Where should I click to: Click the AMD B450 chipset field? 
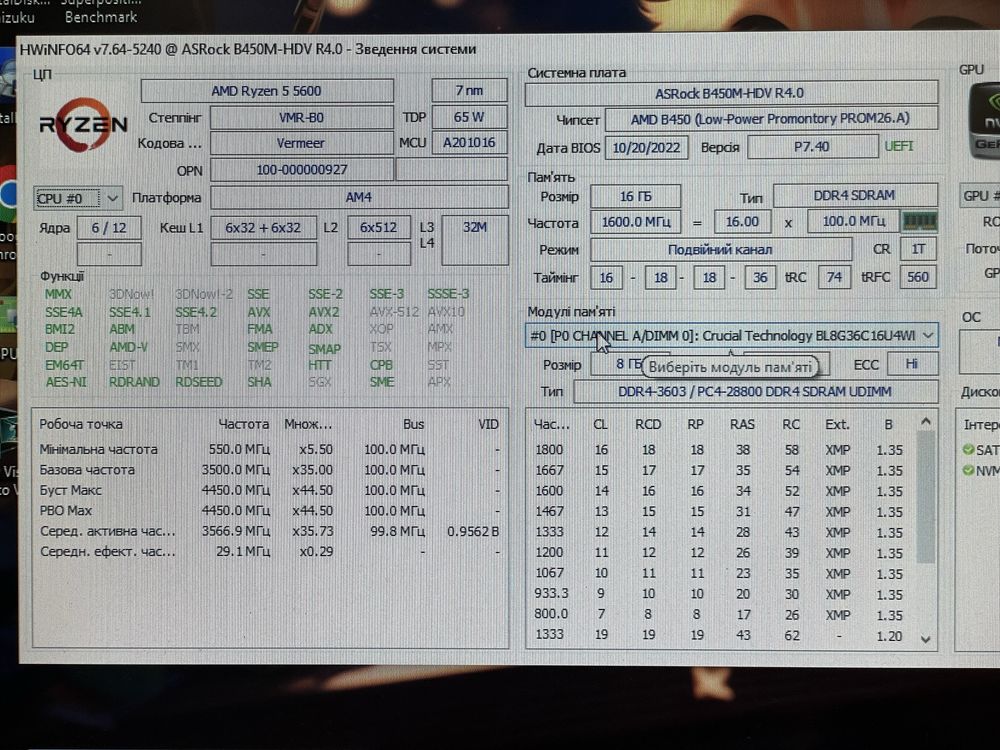tap(770, 119)
